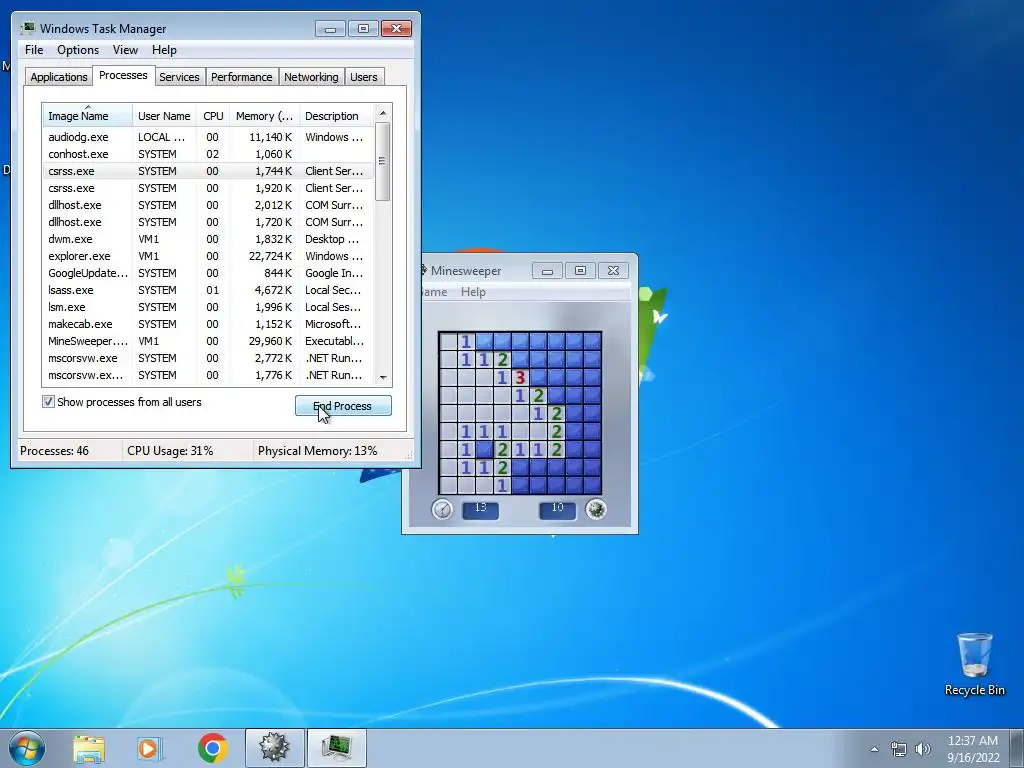Image resolution: width=1024 pixels, height=768 pixels.
Task: Select the Task Manager taskbar button
Action: [x=337, y=748]
